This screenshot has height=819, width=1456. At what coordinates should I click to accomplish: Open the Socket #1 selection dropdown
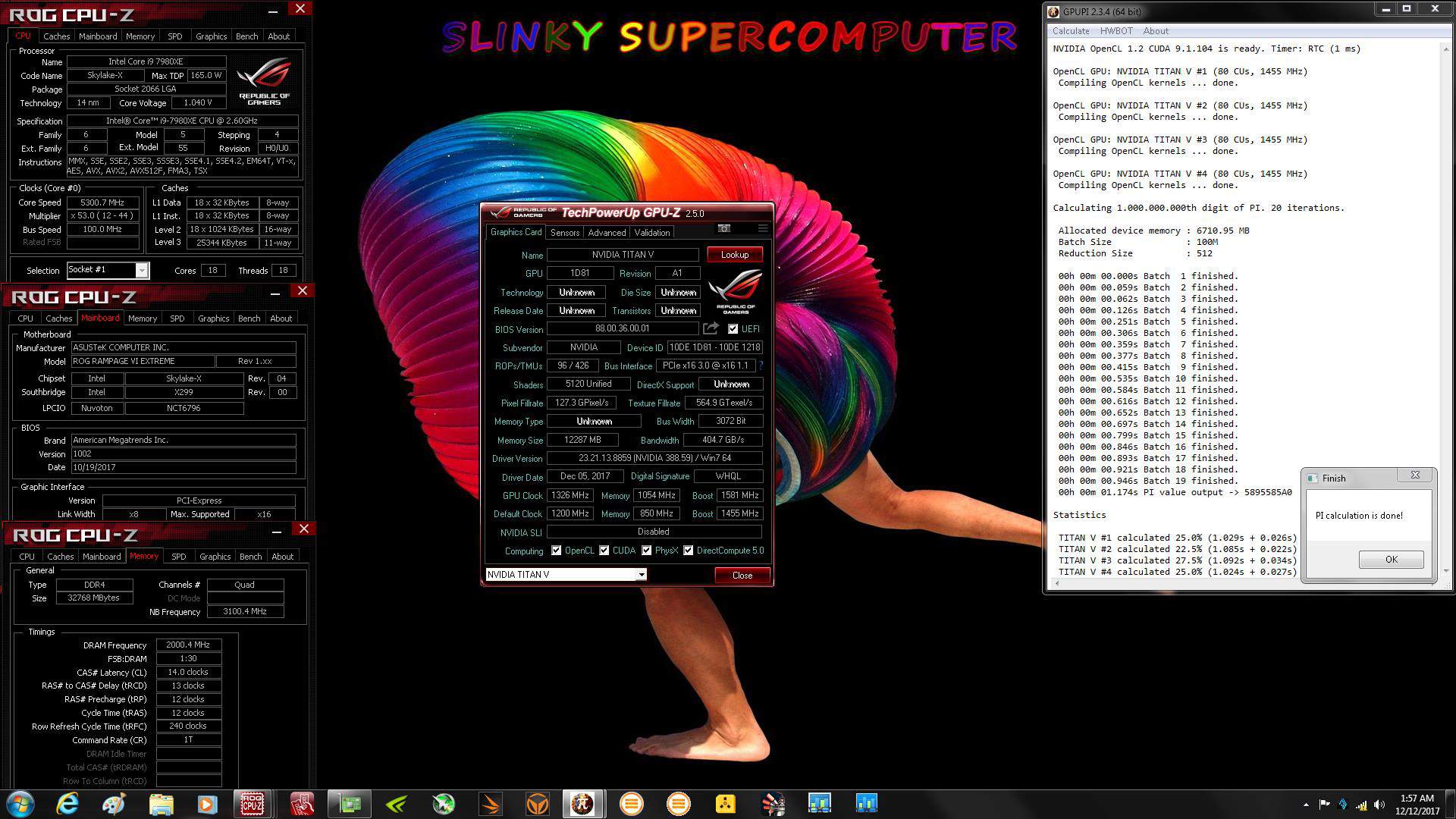(142, 271)
